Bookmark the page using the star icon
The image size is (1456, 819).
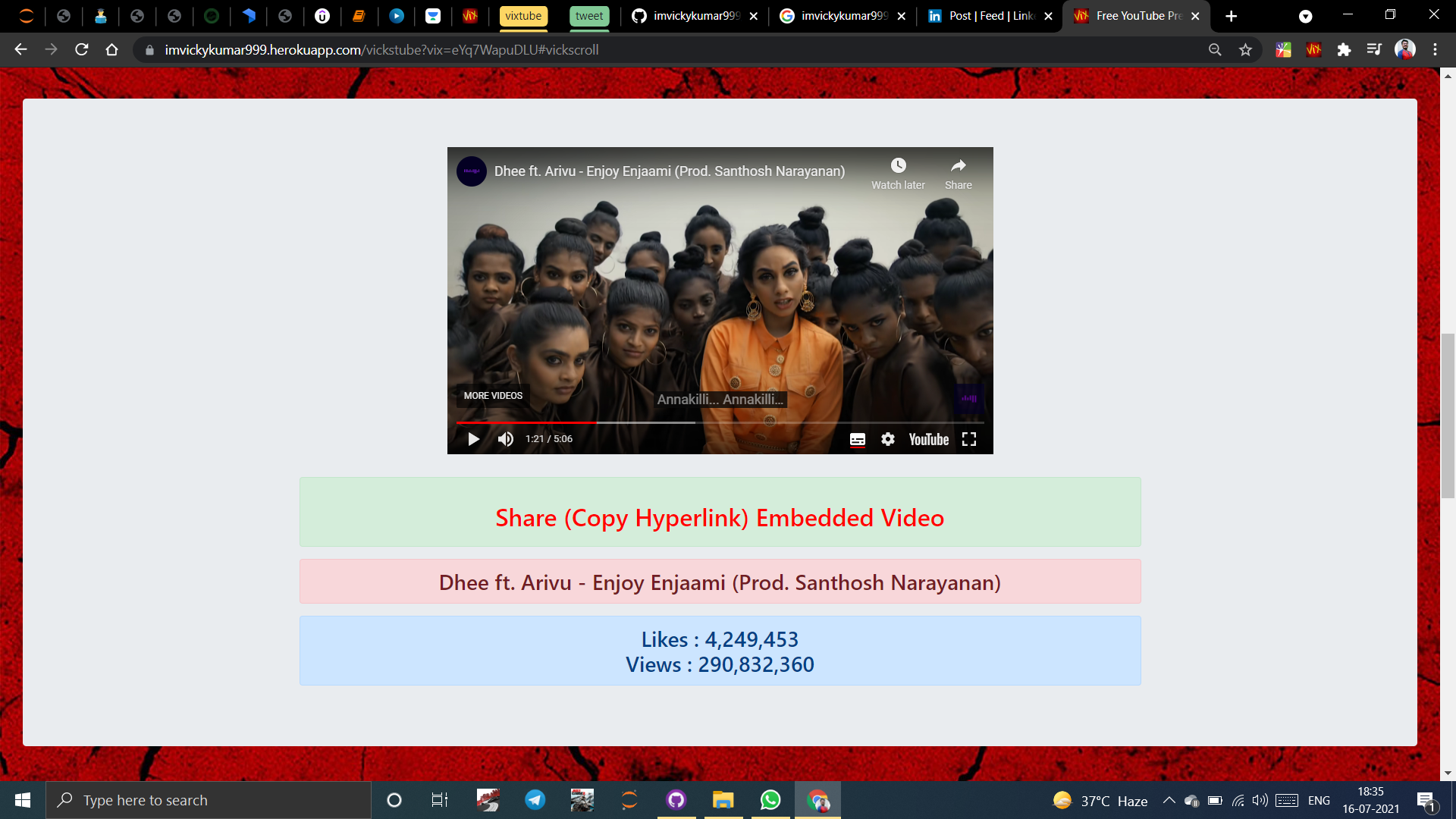click(x=1245, y=50)
